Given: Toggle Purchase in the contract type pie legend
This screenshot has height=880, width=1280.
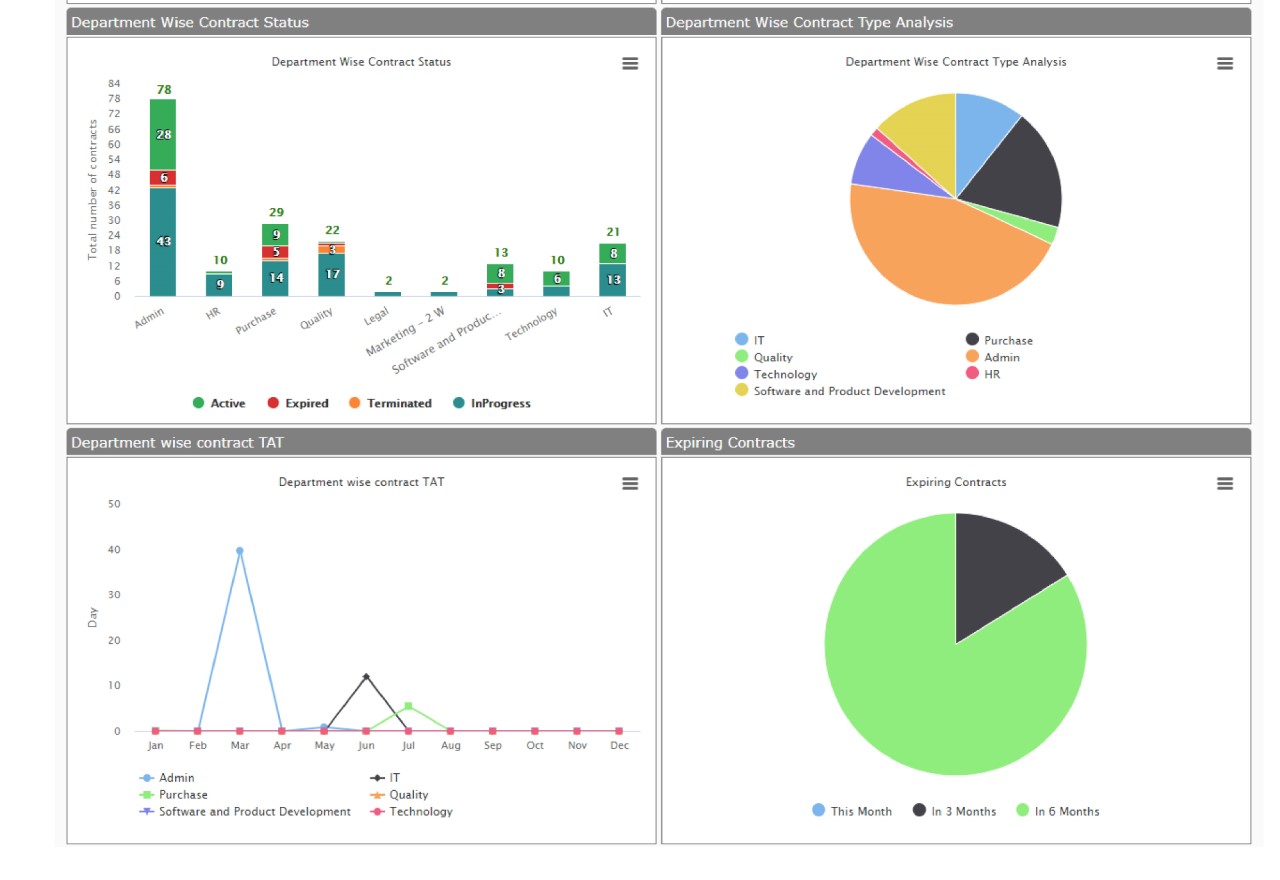Looking at the screenshot, I should [x=999, y=340].
